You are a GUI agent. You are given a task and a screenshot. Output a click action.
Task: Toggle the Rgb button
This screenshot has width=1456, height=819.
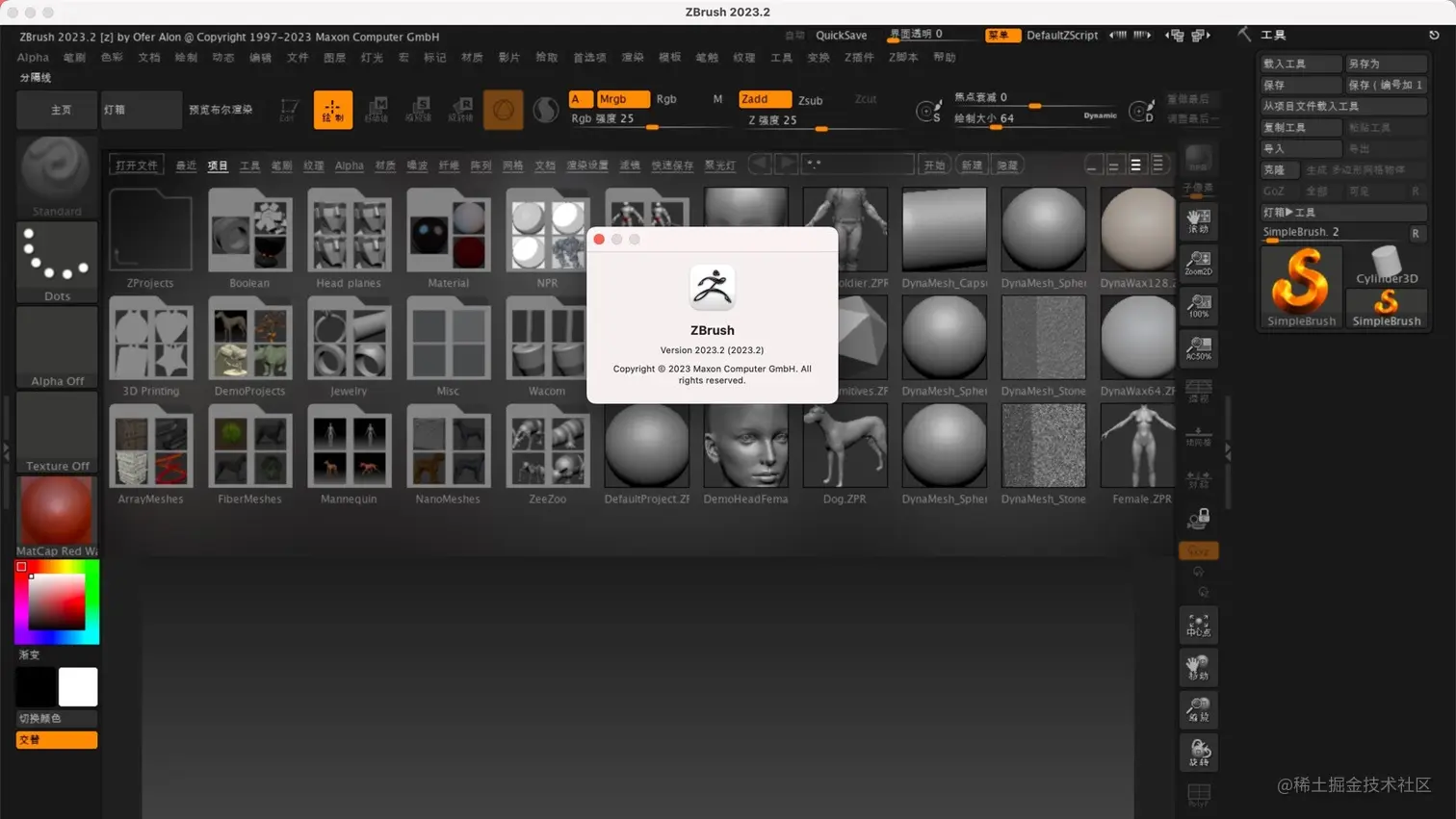click(x=666, y=99)
